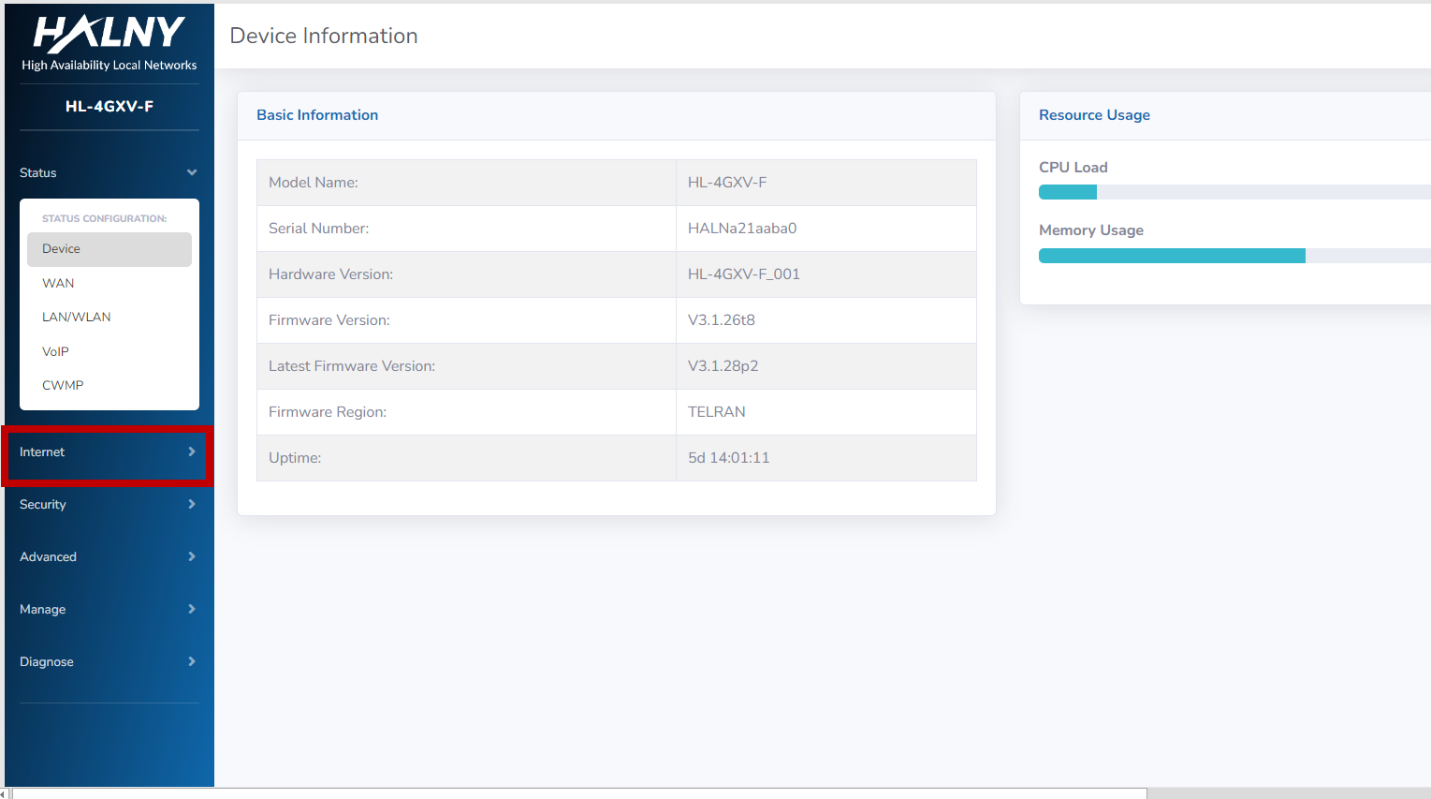Open the VoIP status page
The height and width of the screenshot is (799, 1431).
click(109, 351)
